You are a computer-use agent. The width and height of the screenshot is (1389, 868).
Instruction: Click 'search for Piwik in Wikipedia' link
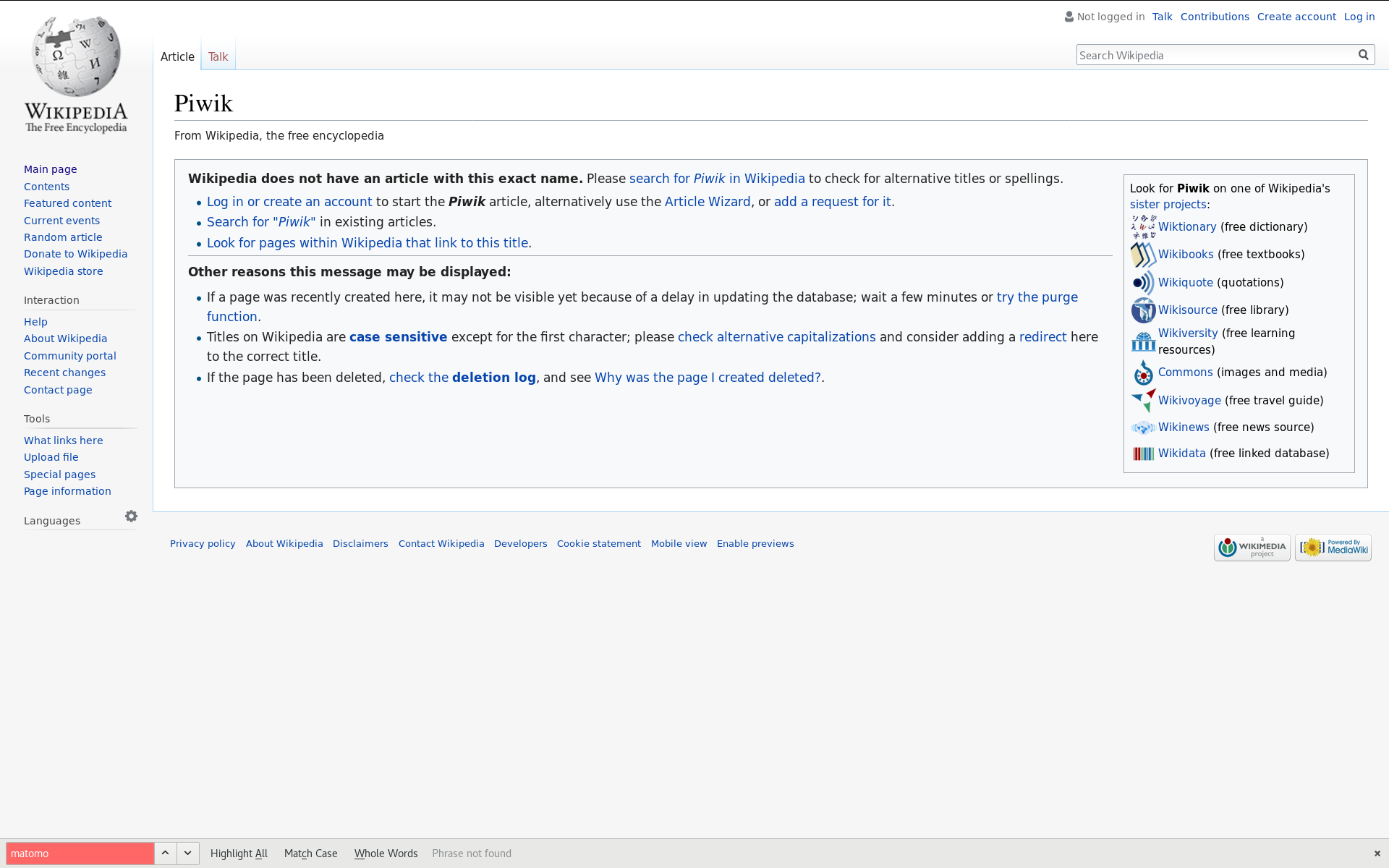(x=717, y=179)
